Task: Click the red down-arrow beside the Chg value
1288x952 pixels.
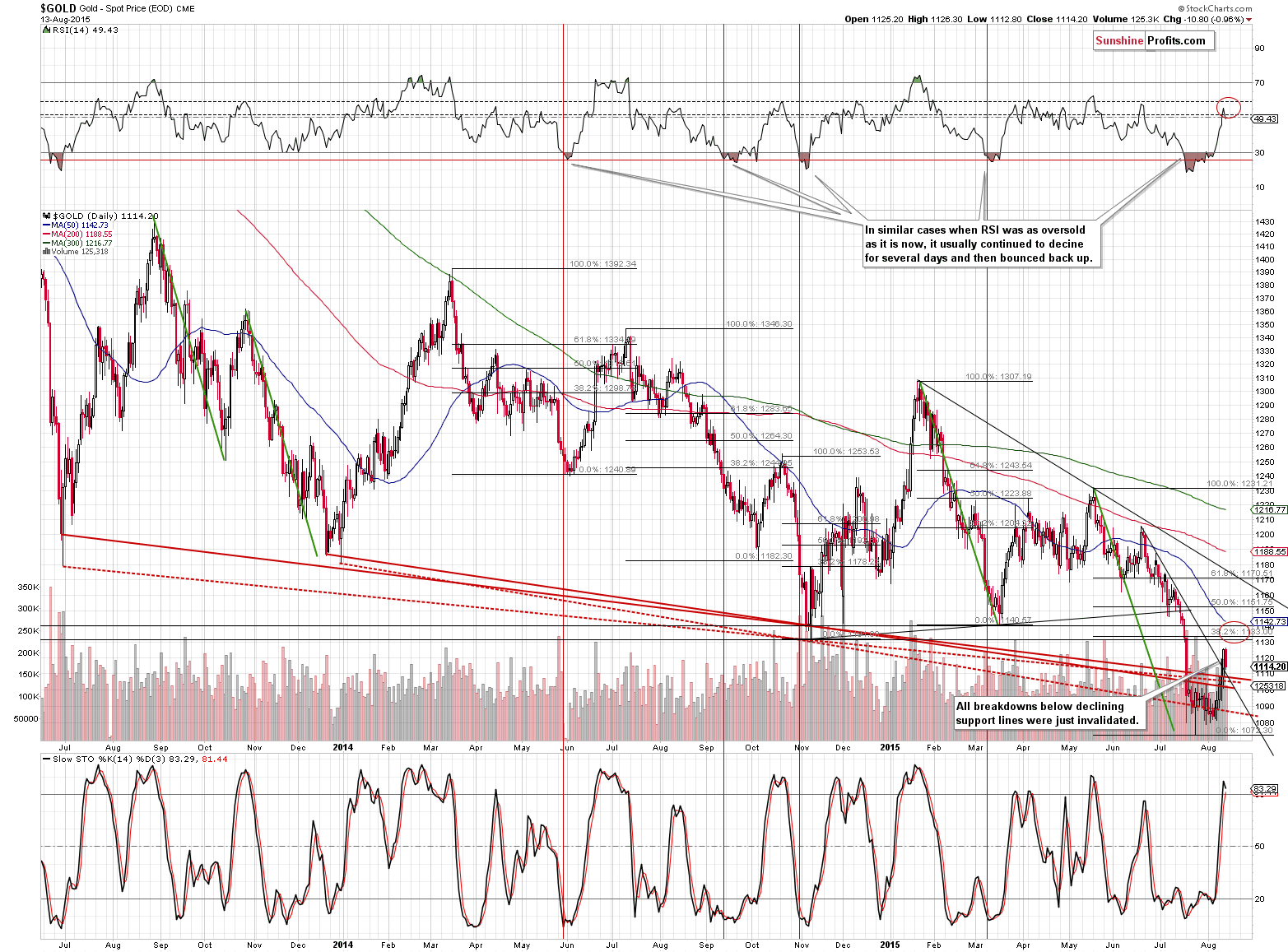Action: coord(1249,19)
